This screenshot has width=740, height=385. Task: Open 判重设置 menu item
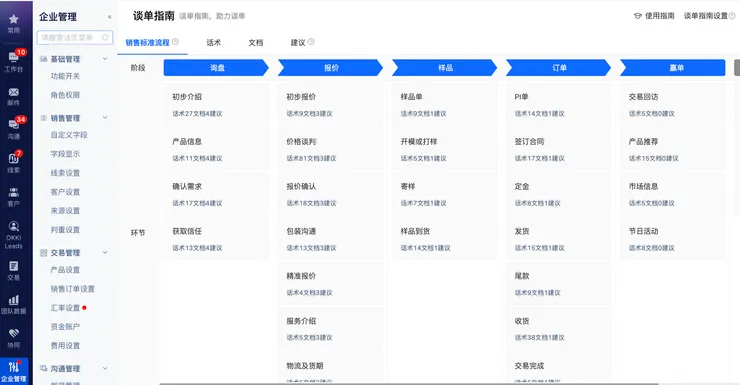click(x=65, y=230)
